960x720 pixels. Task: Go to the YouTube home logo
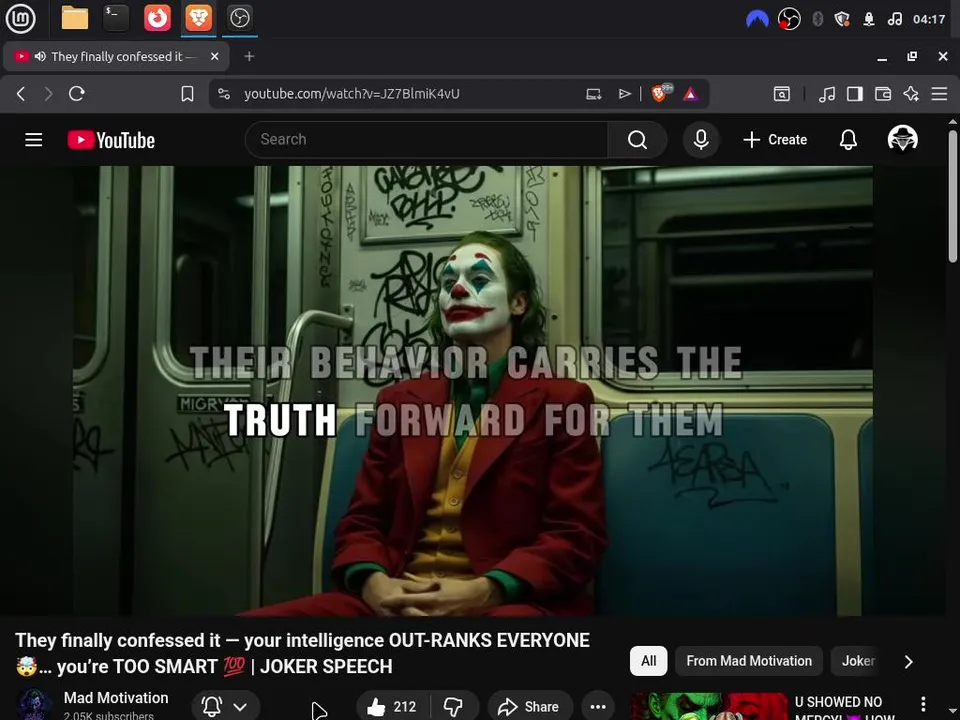tap(111, 140)
